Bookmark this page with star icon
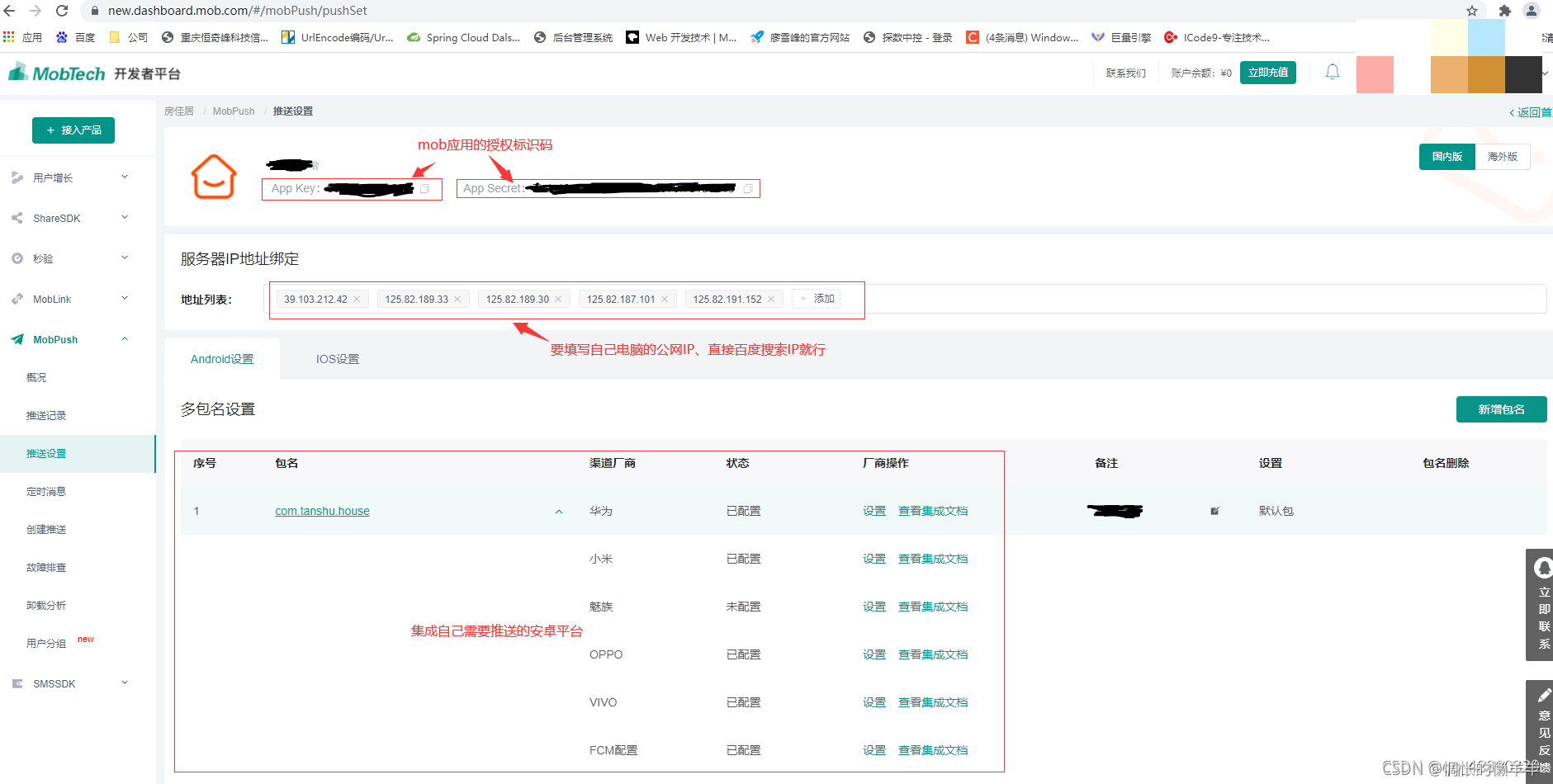The width and height of the screenshot is (1553, 784). click(1472, 11)
